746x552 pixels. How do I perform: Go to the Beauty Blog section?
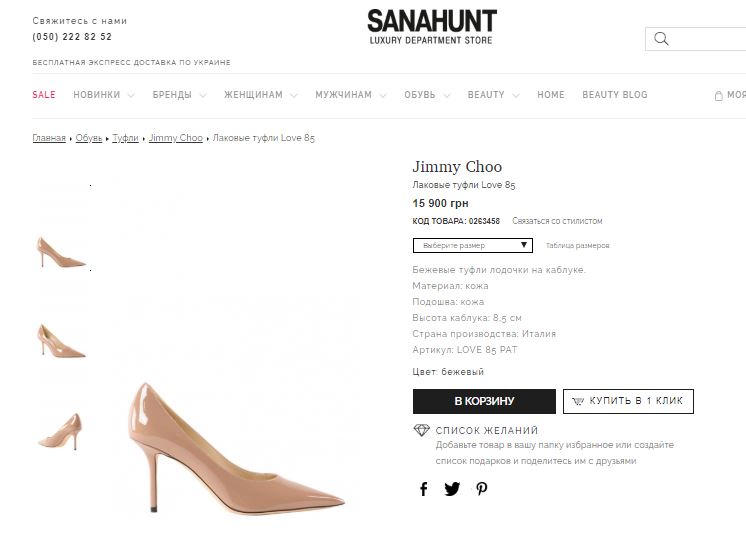(x=614, y=95)
